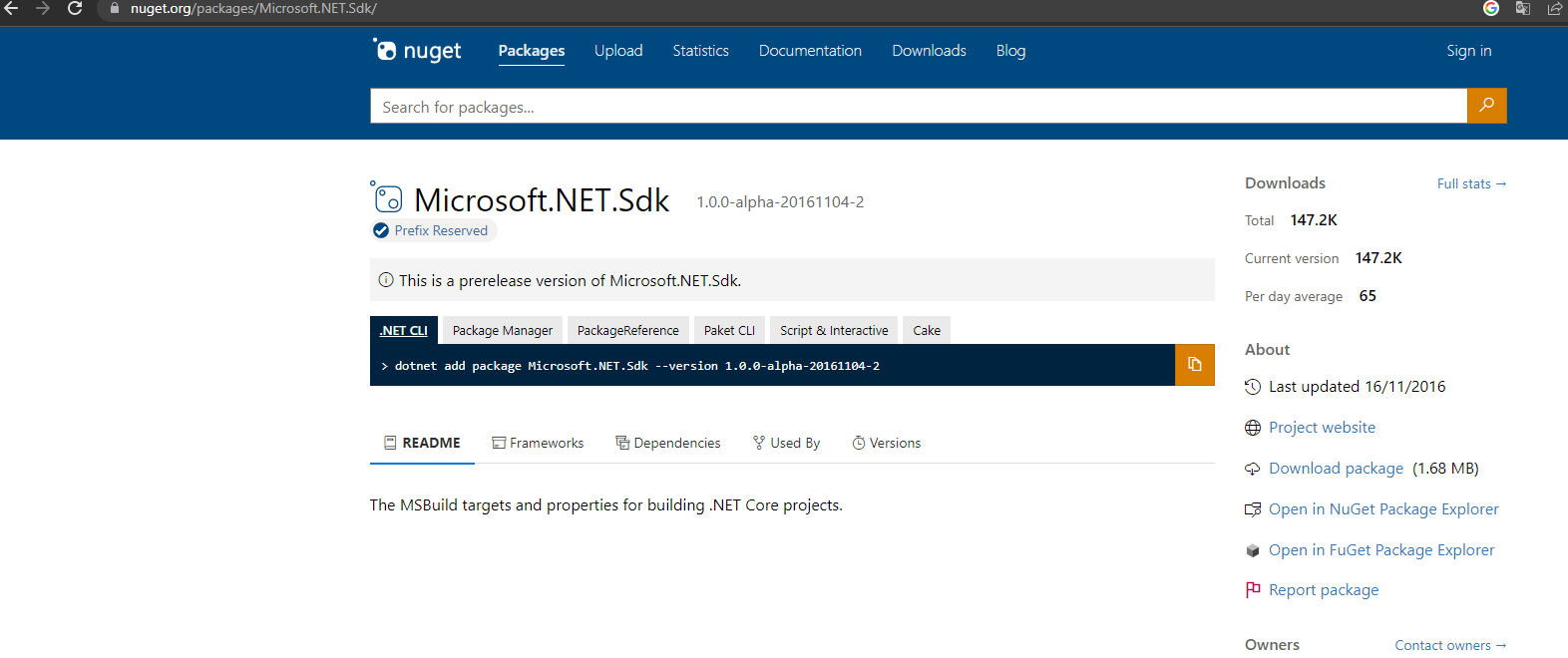This screenshot has height=658, width=1568.
Task: Open the Upload page
Action: (618, 51)
